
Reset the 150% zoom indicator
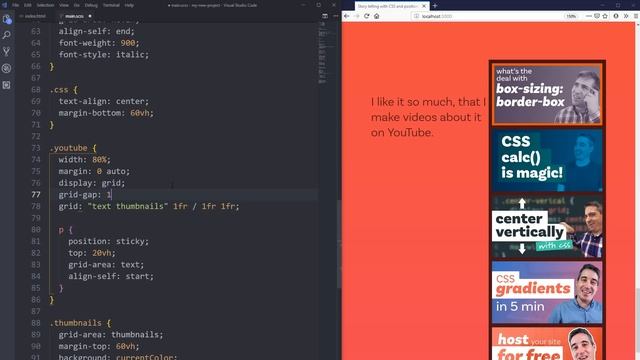point(571,16)
